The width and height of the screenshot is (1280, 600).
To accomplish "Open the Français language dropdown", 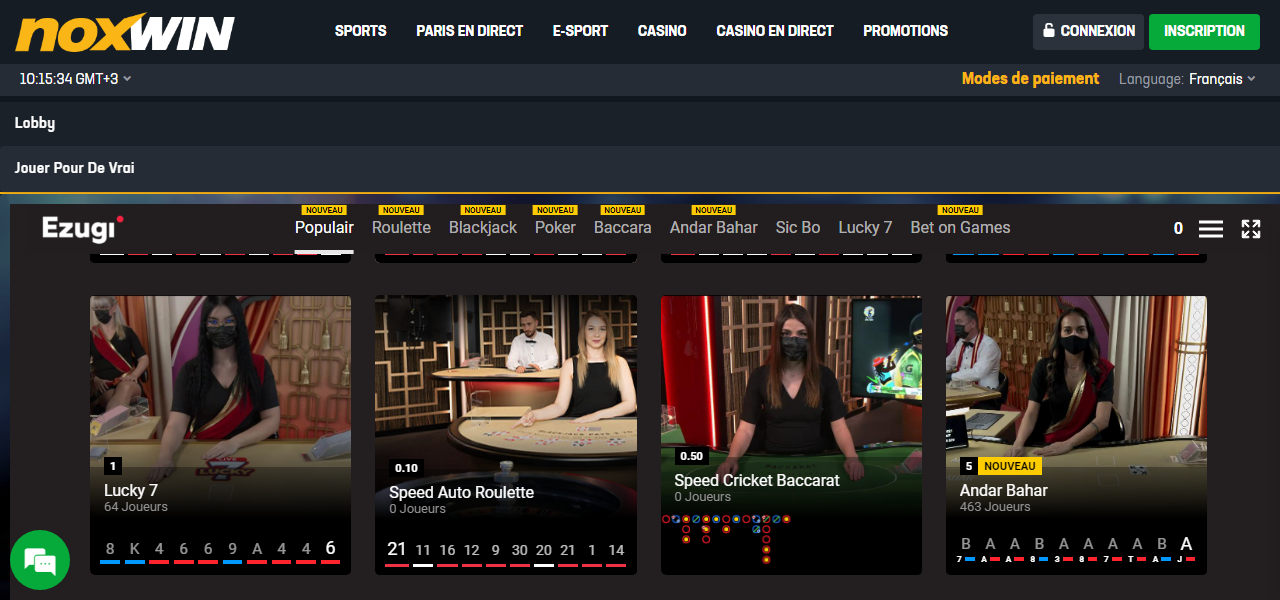I will point(1222,78).
